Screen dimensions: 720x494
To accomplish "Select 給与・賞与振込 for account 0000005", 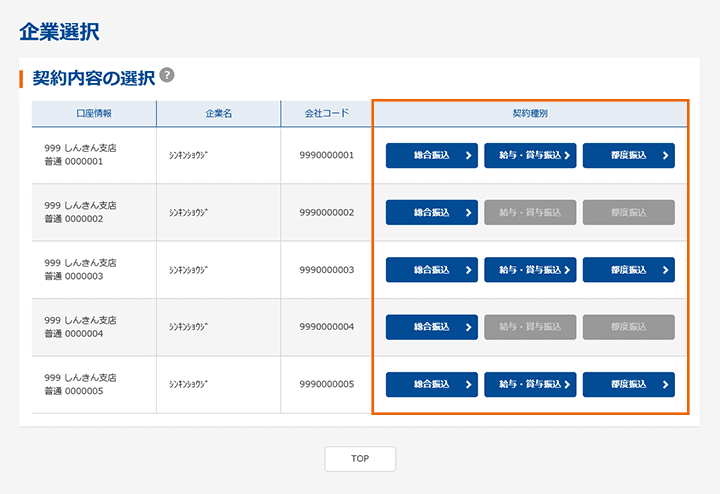I will coord(530,384).
